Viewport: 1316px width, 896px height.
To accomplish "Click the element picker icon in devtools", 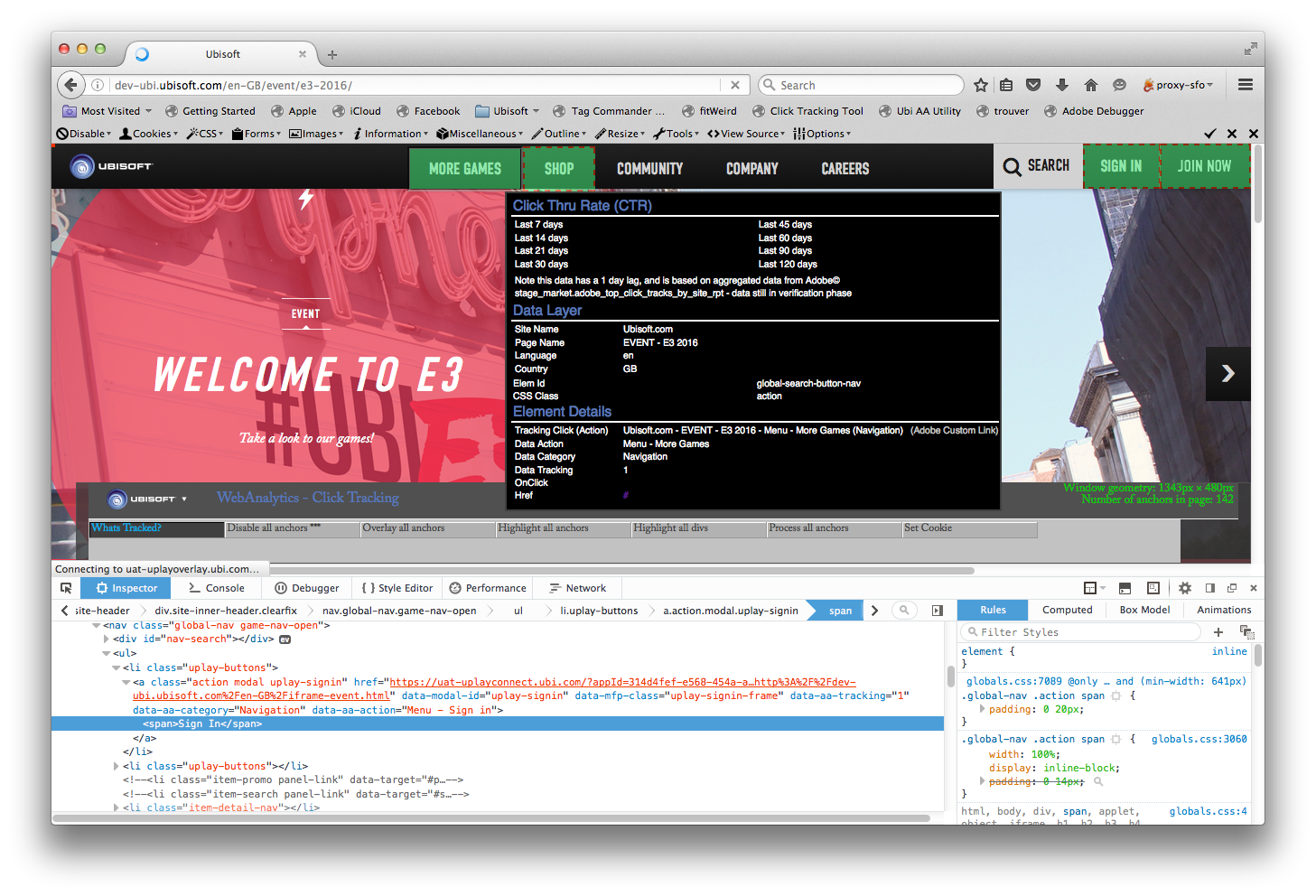I will click(66, 588).
